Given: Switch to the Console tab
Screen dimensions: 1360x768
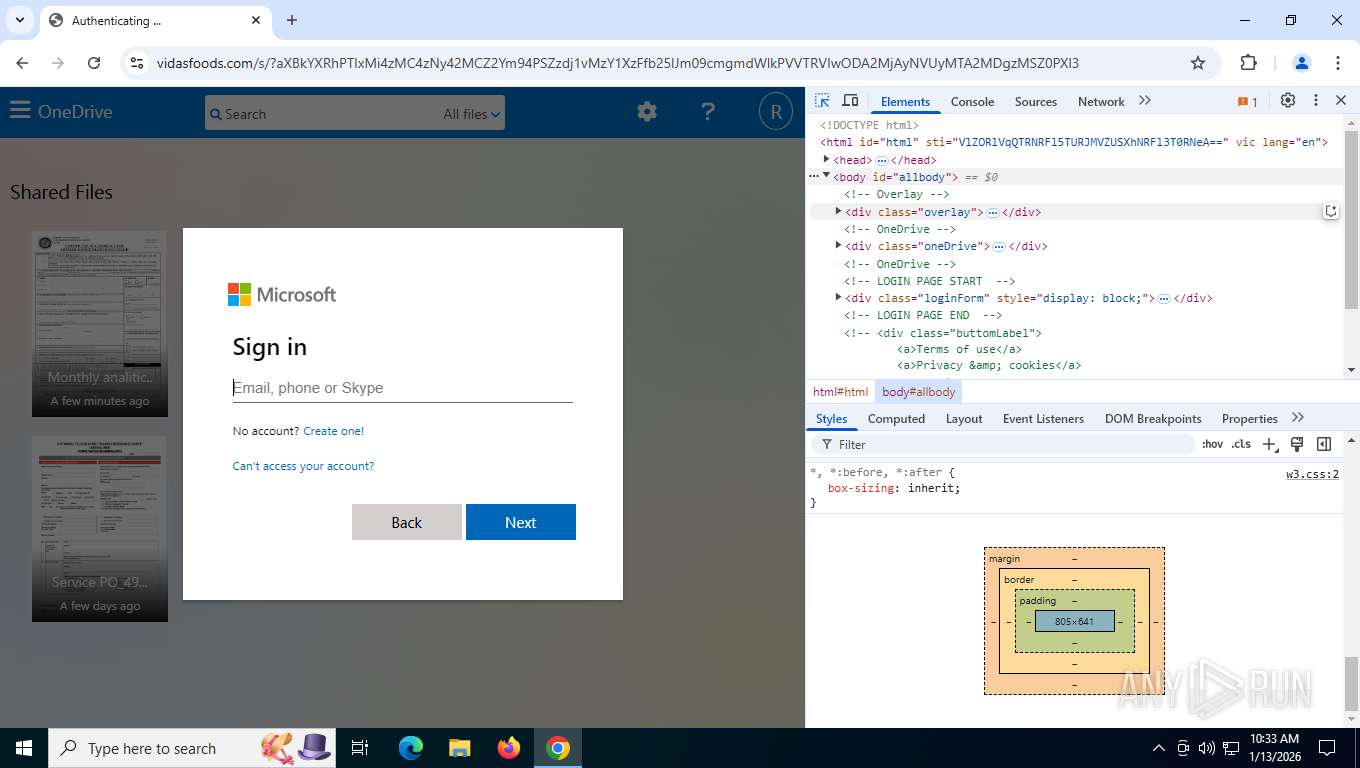Looking at the screenshot, I should (x=972, y=101).
